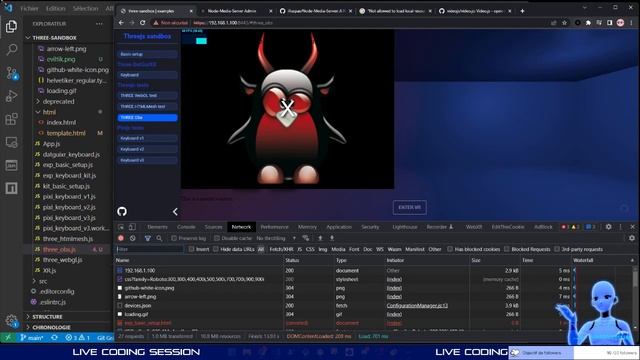This screenshot has width=640, height=360.
Task: Toggle Hide data URLs checkbox
Action: [216, 249]
